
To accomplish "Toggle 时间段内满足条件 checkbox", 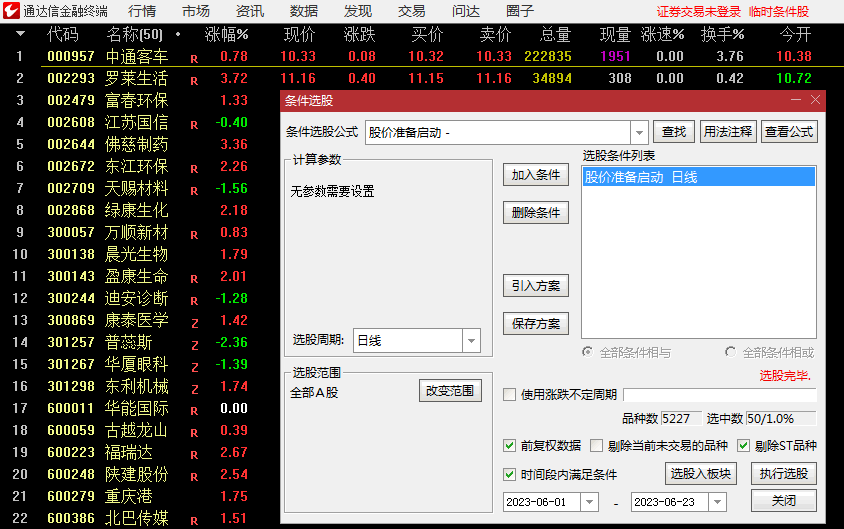I will coord(509,475).
